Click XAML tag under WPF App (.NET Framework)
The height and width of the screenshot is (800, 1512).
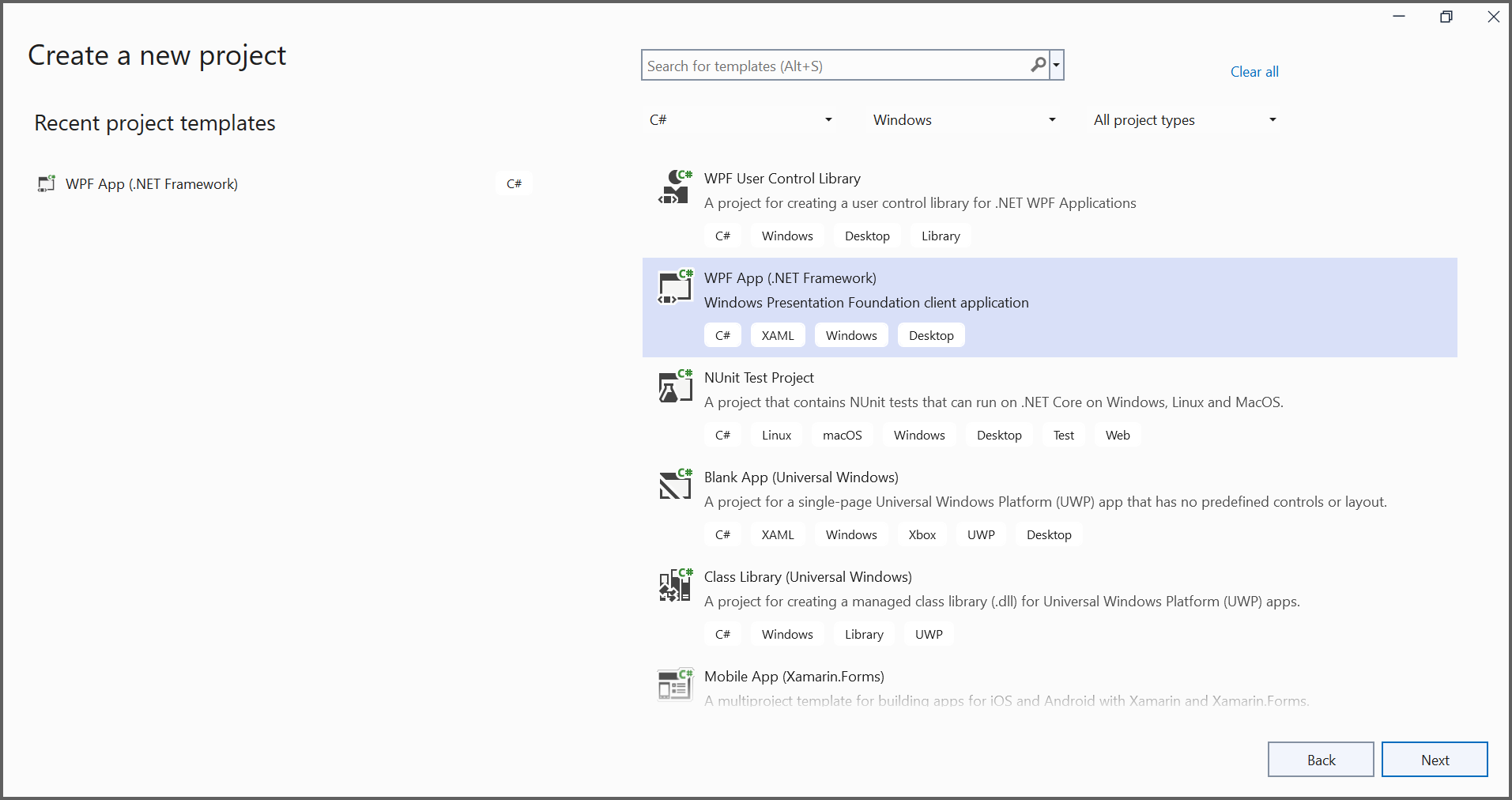pos(778,335)
